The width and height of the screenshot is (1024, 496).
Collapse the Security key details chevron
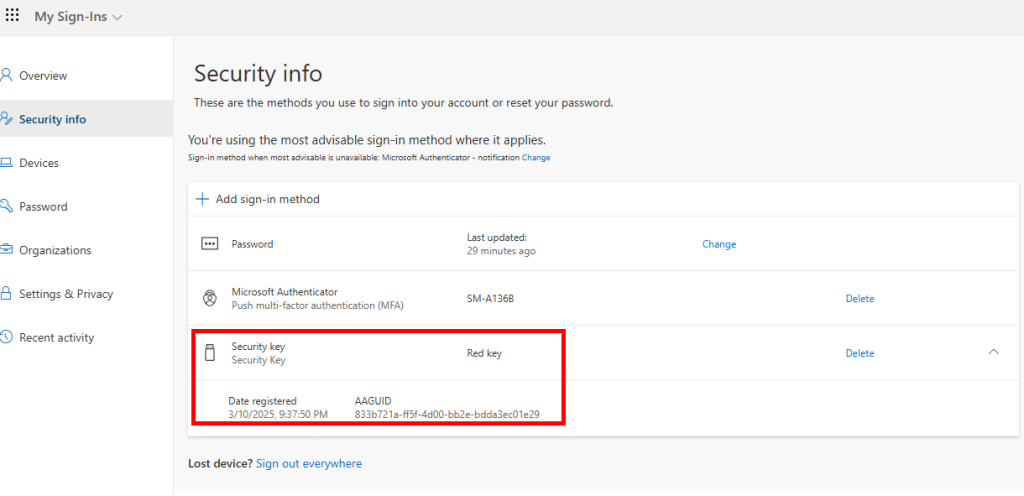[x=993, y=352]
